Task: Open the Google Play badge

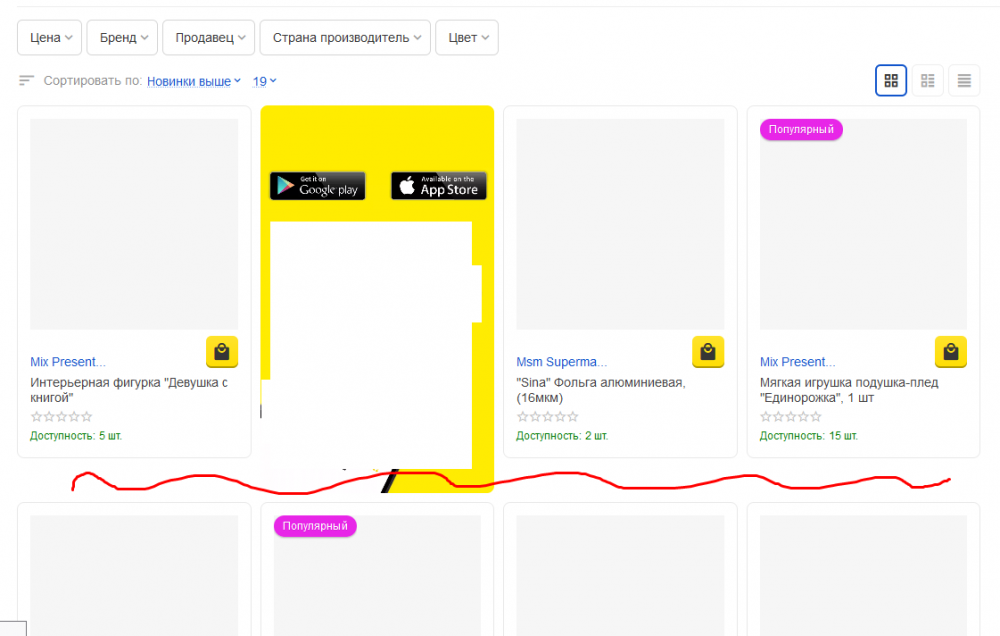Action: 317,186
